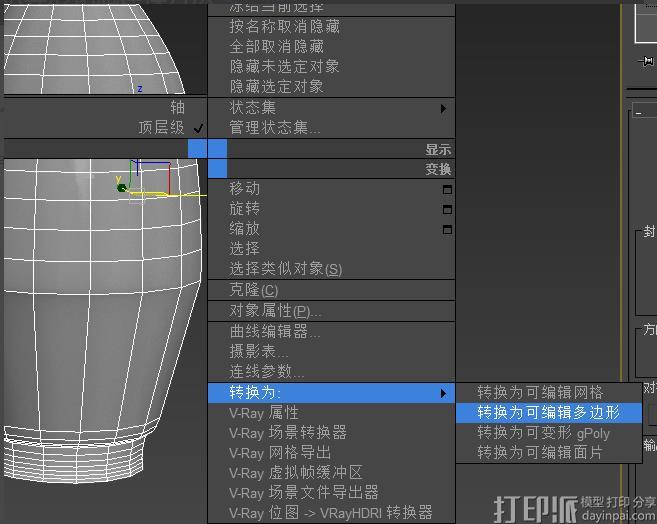Choose 转换为可编辑网格 (Editable Mesh)
657x524 pixels.
click(540, 392)
